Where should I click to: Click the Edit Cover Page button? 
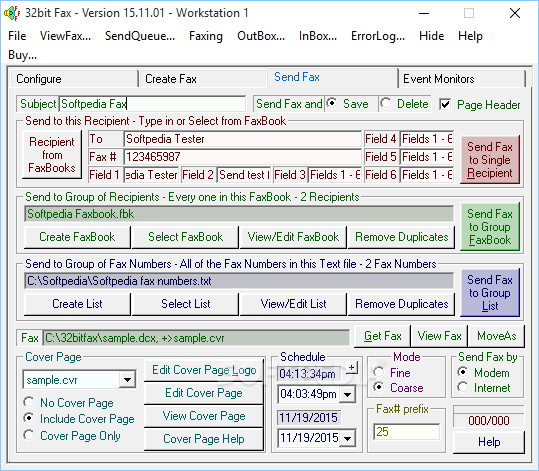tap(204, 393)
